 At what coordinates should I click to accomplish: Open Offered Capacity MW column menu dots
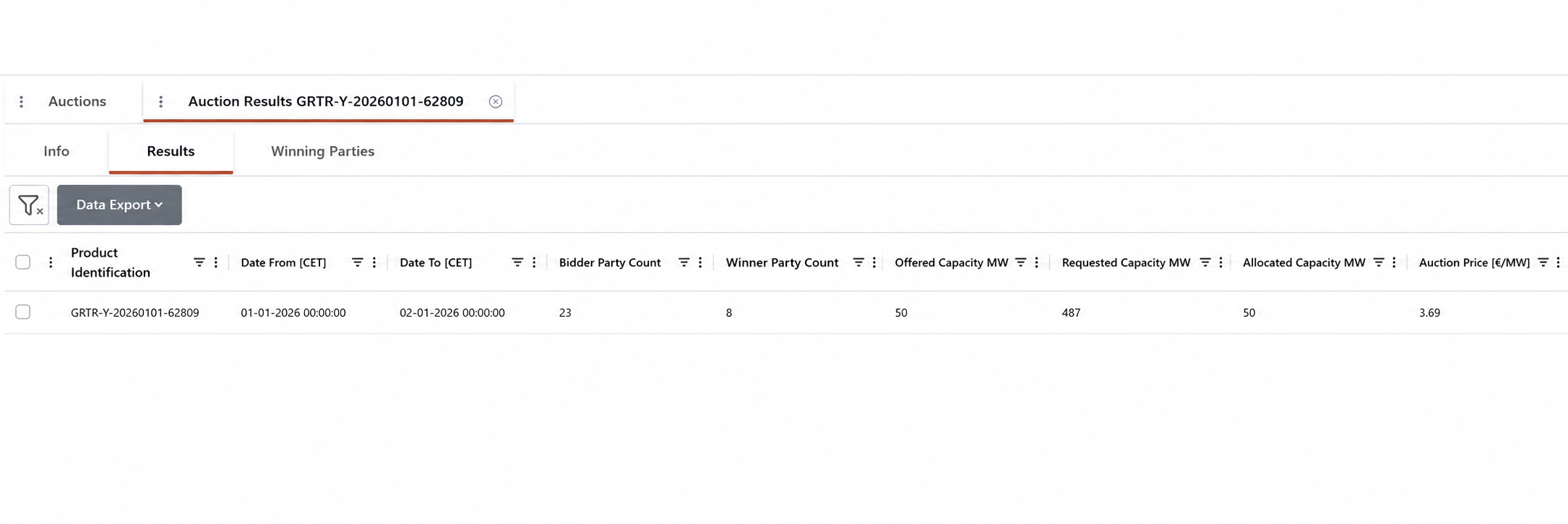(x=1036, y=262)
